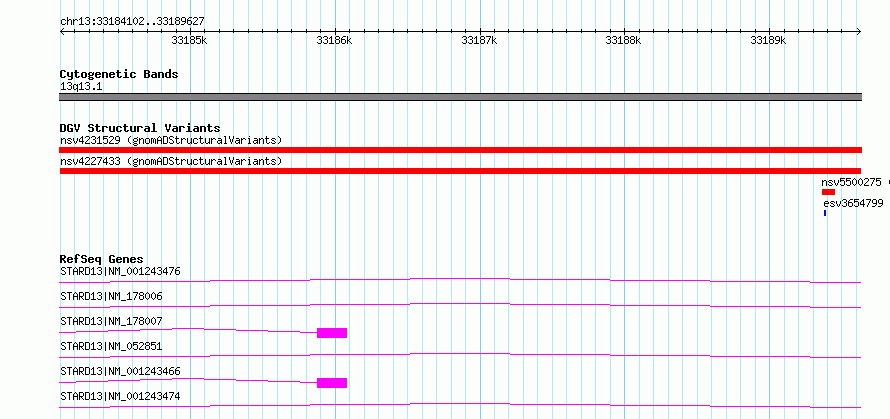Open the STARD13|NM_001243474 transcript label
Screen dimensions: 890x419
click(x=120, y=396)
